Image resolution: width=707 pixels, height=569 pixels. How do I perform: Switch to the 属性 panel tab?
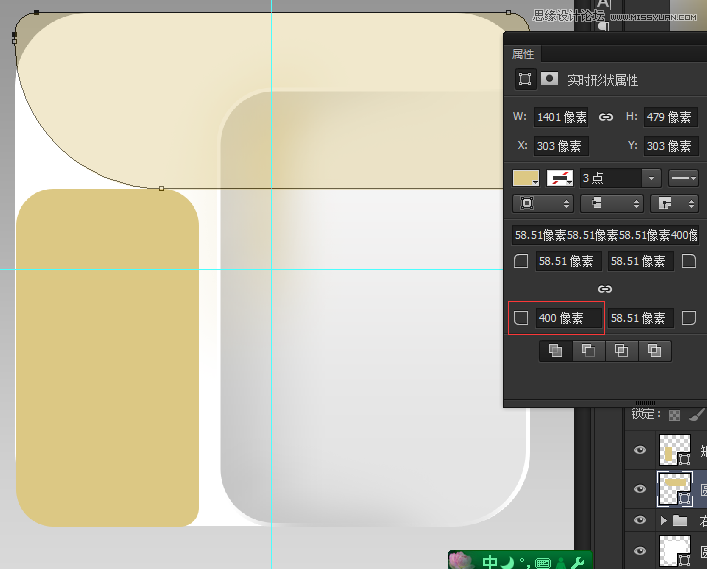click(523, 54)
